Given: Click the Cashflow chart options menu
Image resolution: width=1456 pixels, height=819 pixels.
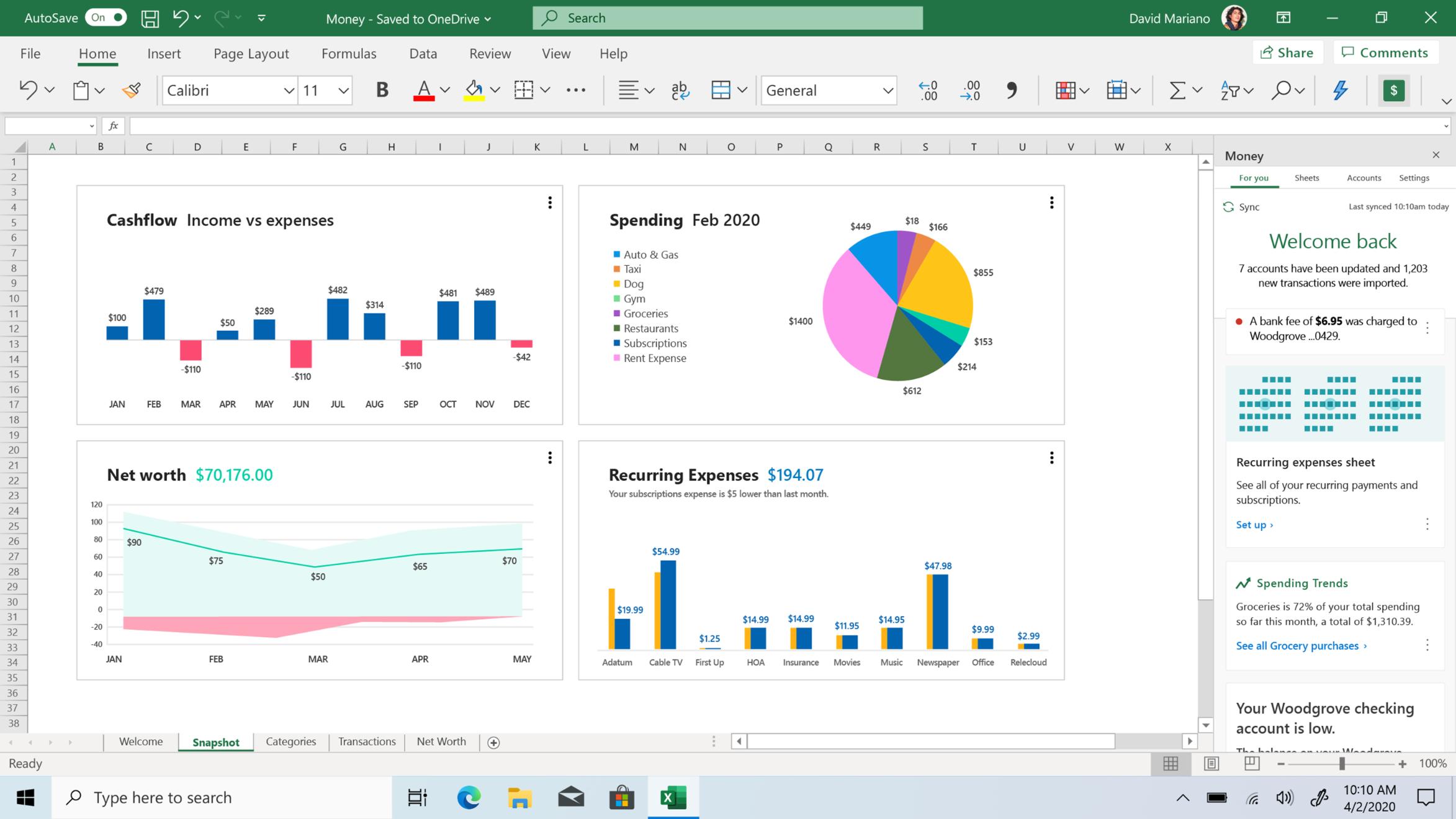Looking at the screenshot, I should (x=551, y=203).
